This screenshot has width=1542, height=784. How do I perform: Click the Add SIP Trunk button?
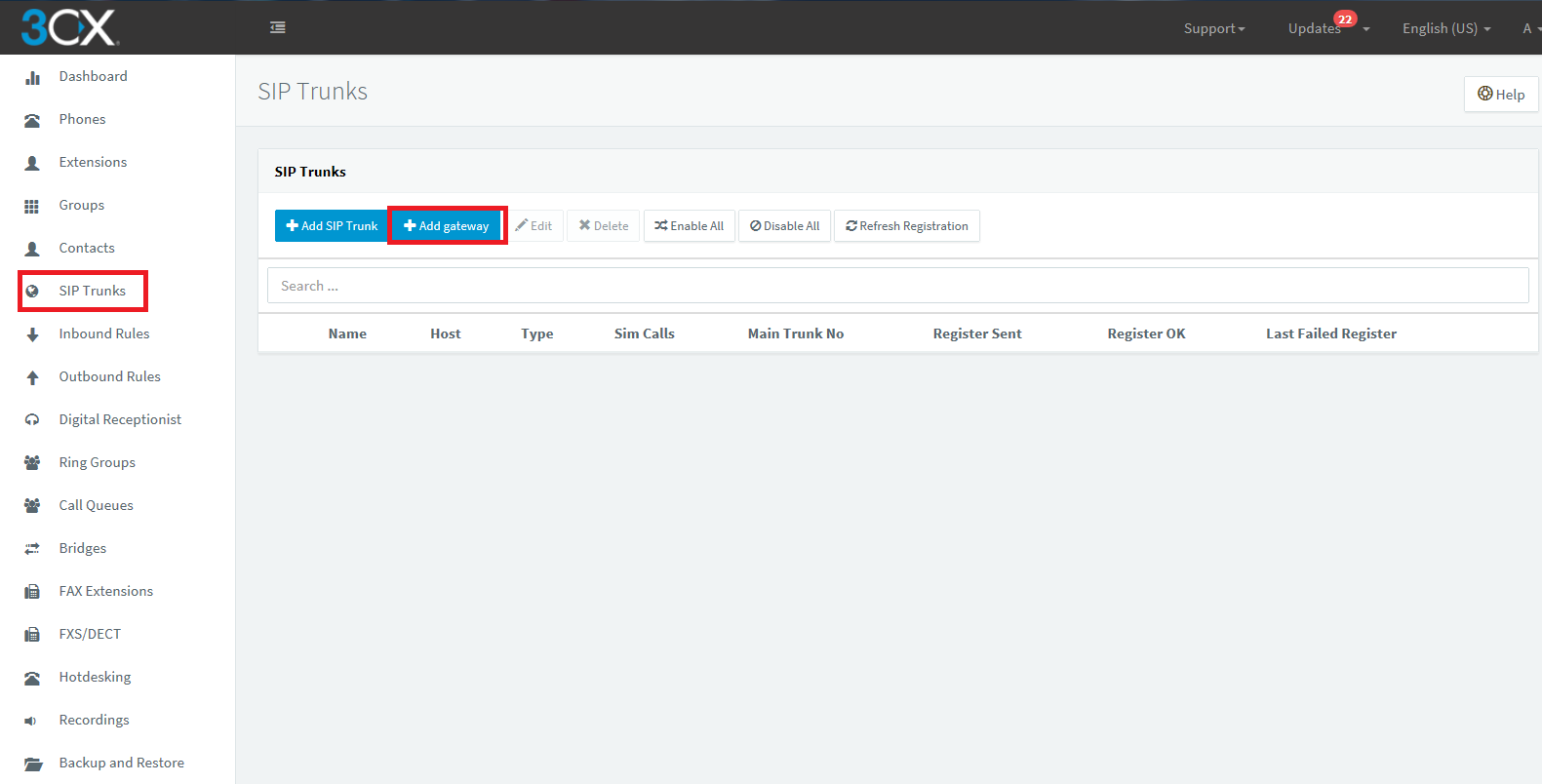[x=332, y=225]
